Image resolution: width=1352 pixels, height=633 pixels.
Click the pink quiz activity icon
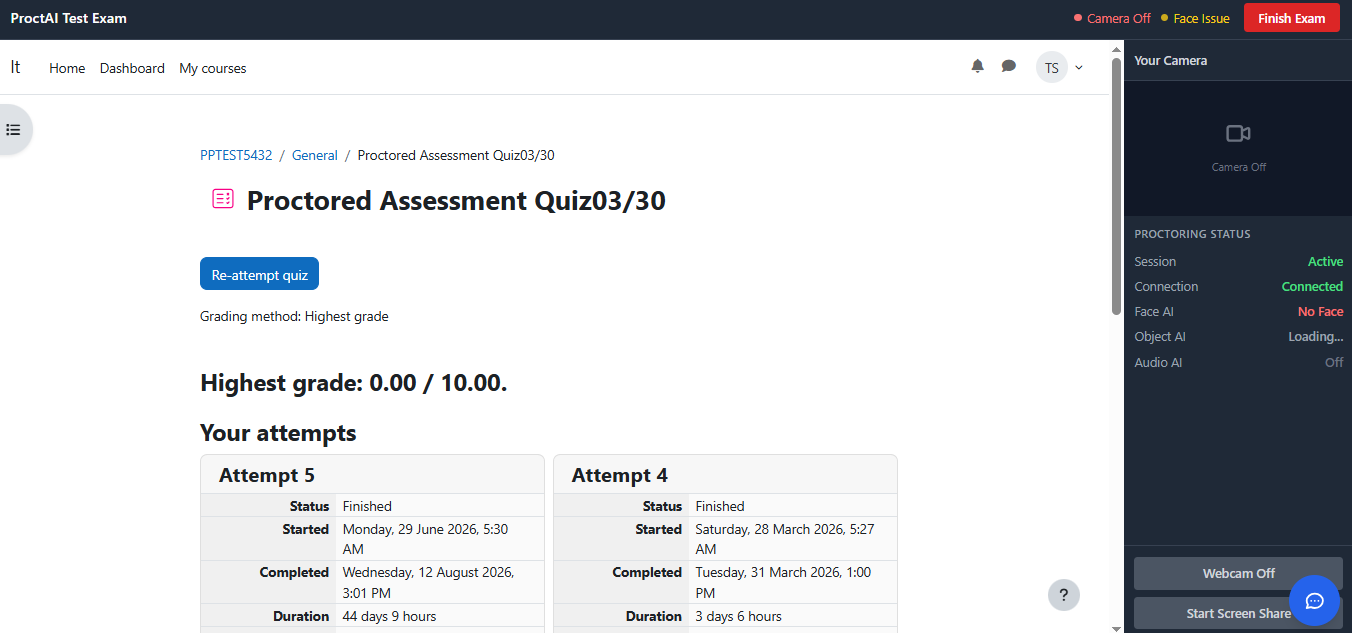223,199
